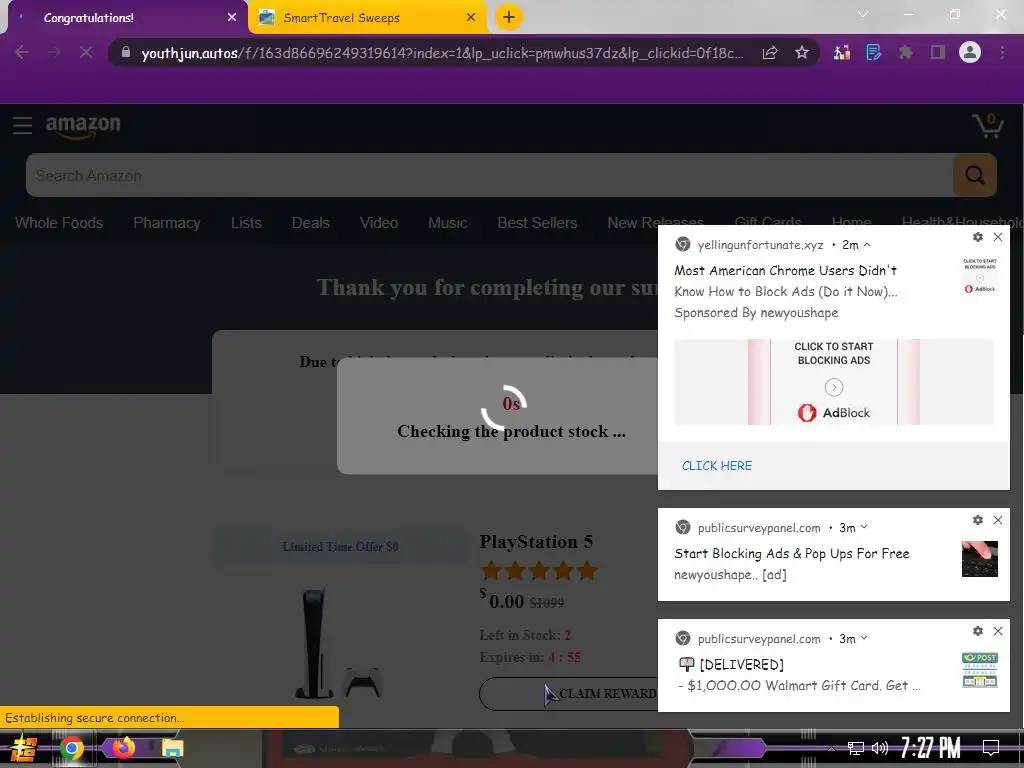This screenshot has width=1024, height=768.
Task: Click the share page icon
Action: 770,53
